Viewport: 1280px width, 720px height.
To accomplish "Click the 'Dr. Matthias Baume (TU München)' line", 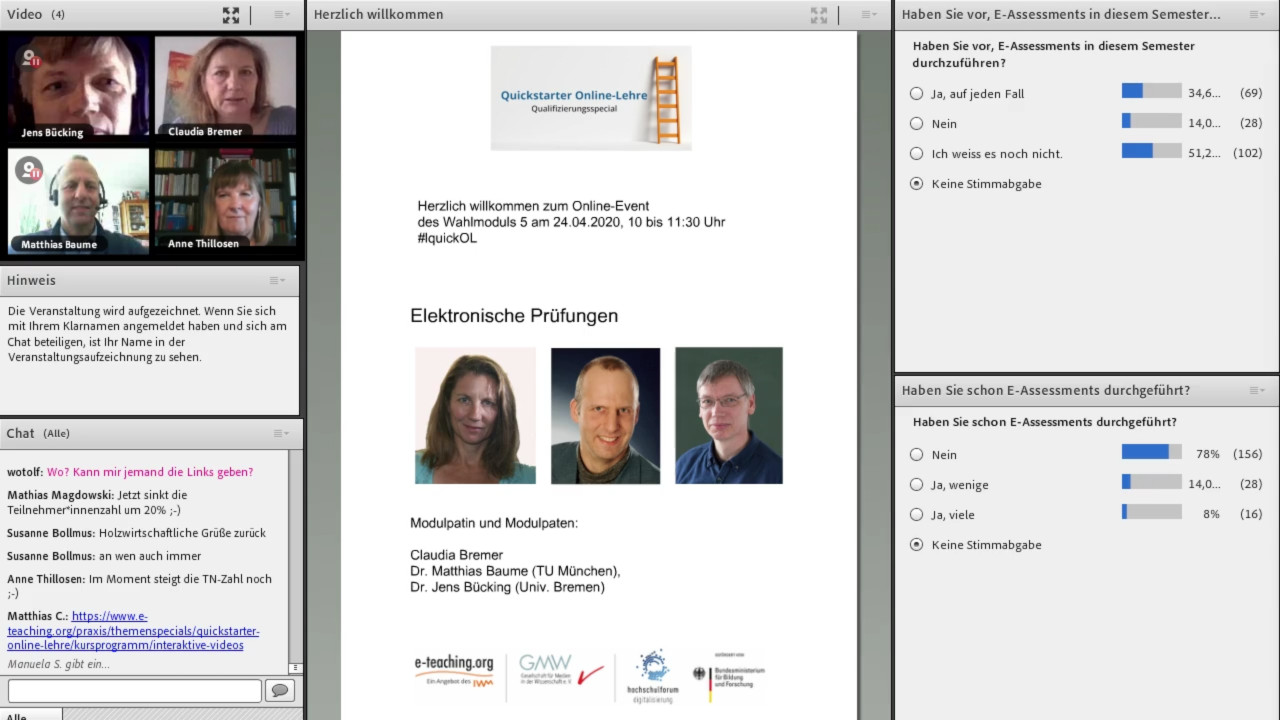I will (515, 571).
